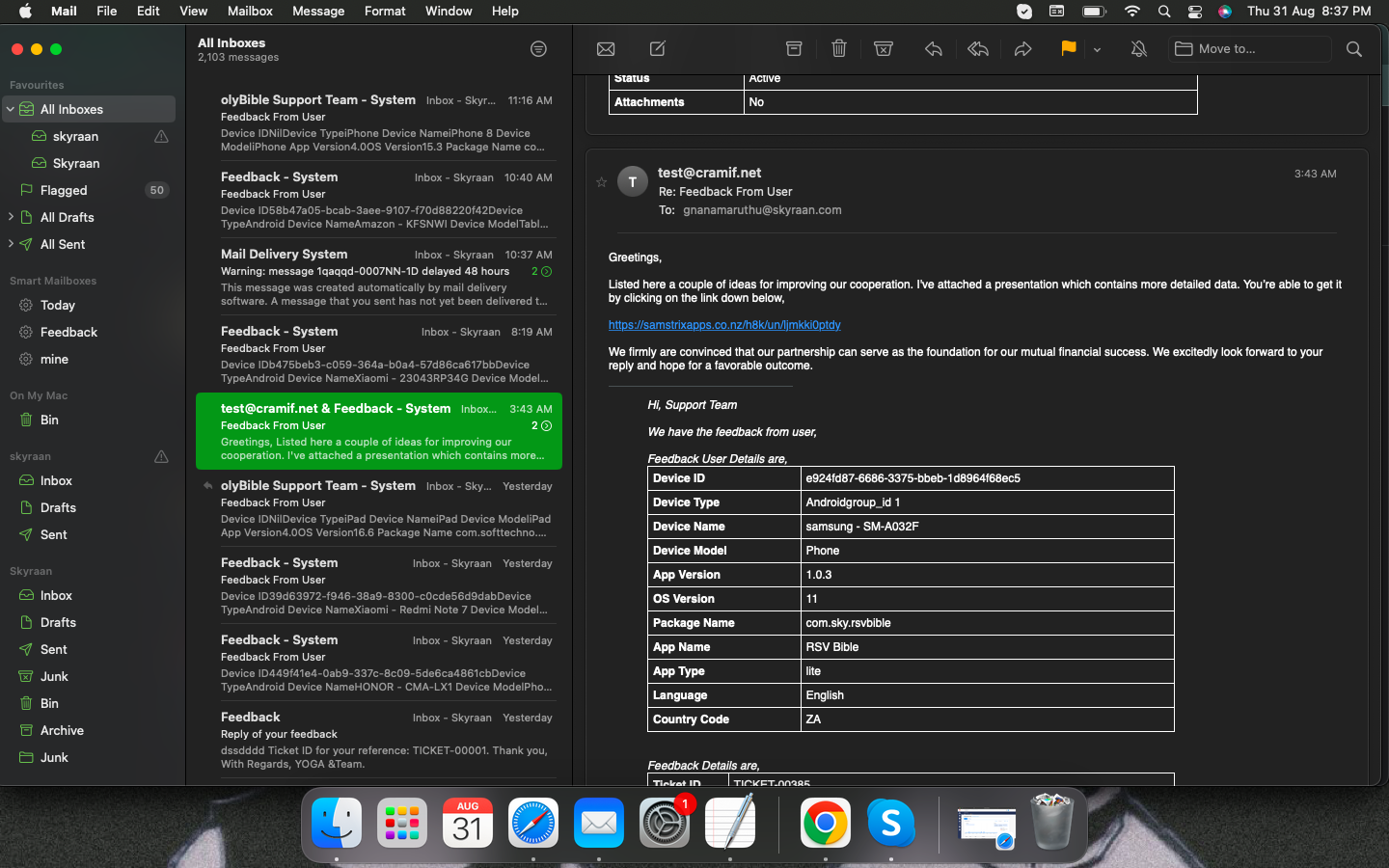
Task: Open the Mailbox menu
Action: (x=250, y=11)
